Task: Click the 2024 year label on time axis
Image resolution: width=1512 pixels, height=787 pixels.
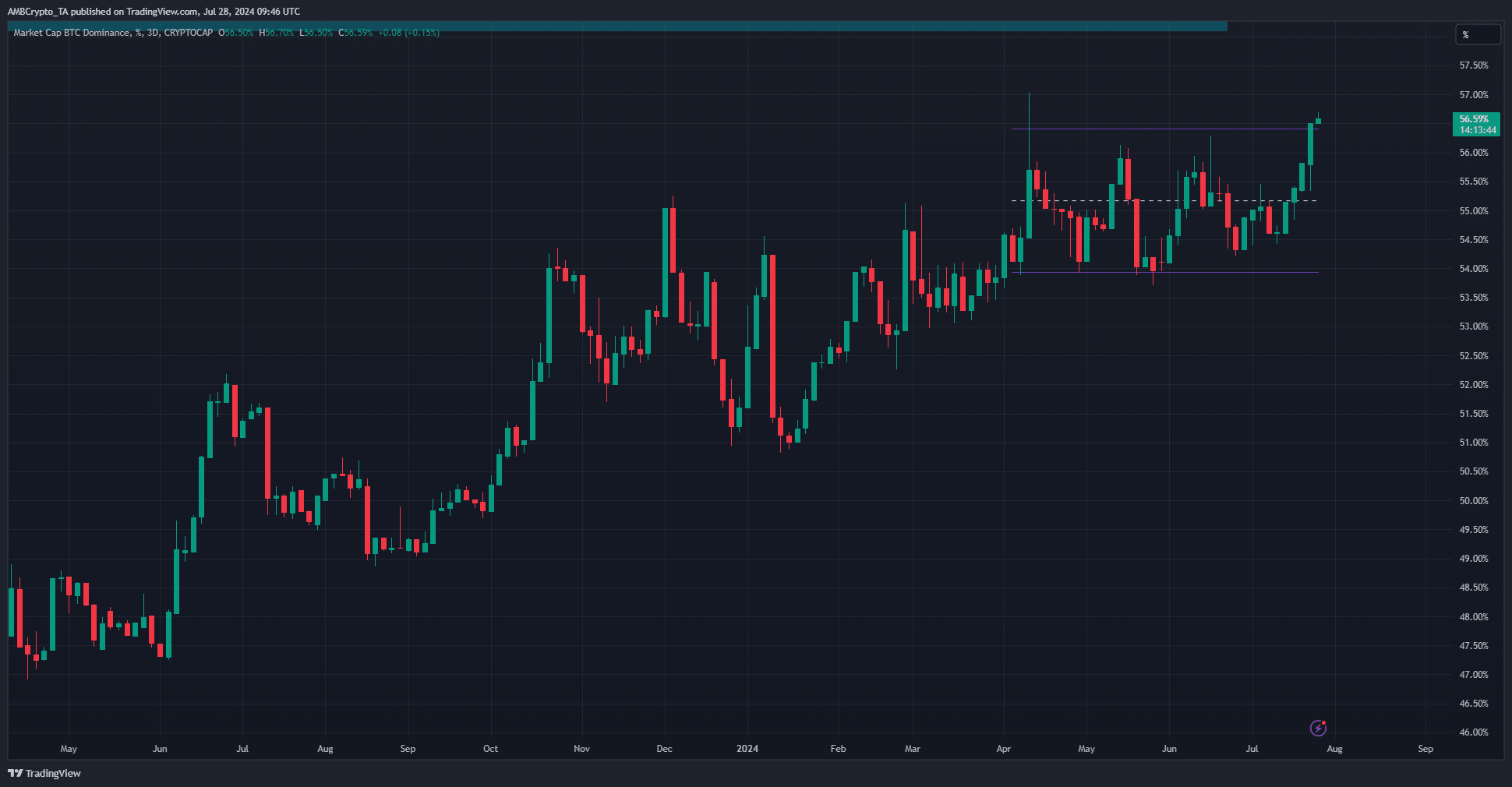Action: [747, 749]
